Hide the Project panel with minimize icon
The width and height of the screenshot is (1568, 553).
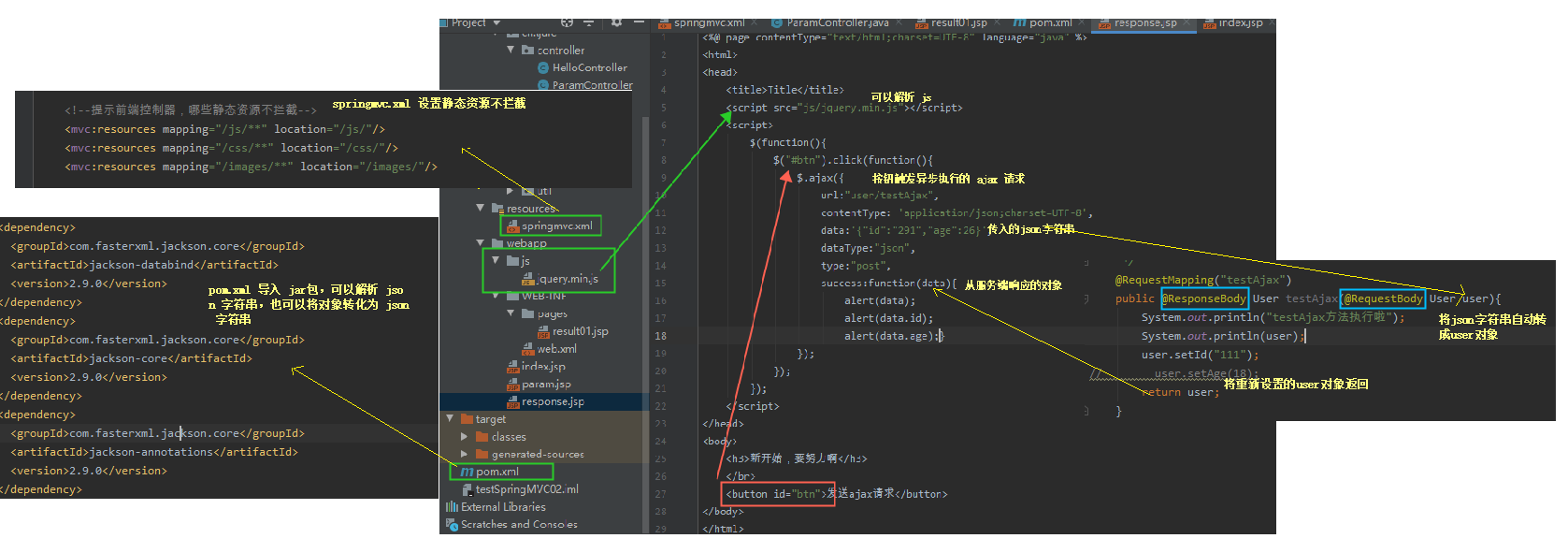pos(639,22)
